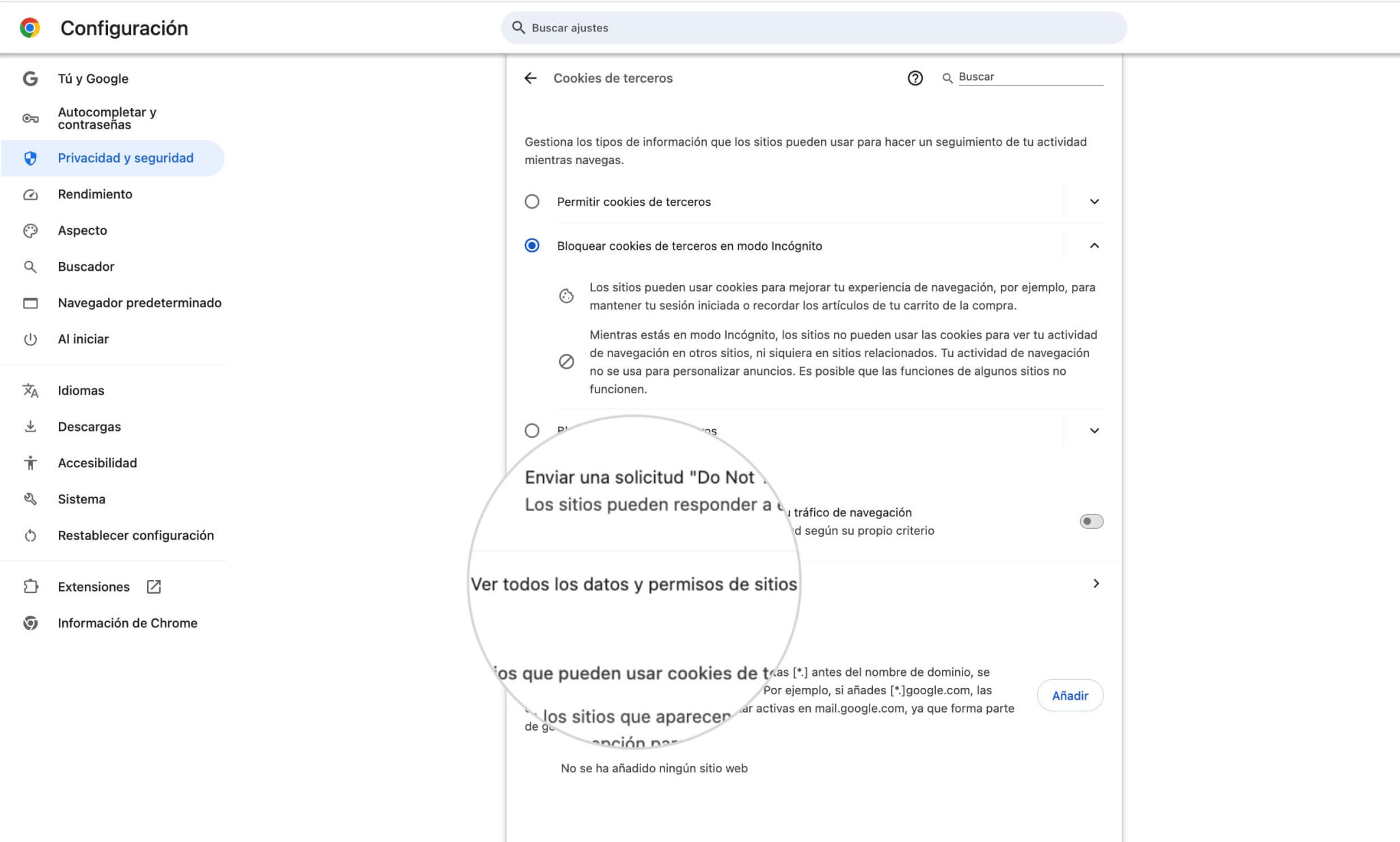Click the window icon for Navegador predeterminado
This screenshot has height=842, width=1400.
30,303
